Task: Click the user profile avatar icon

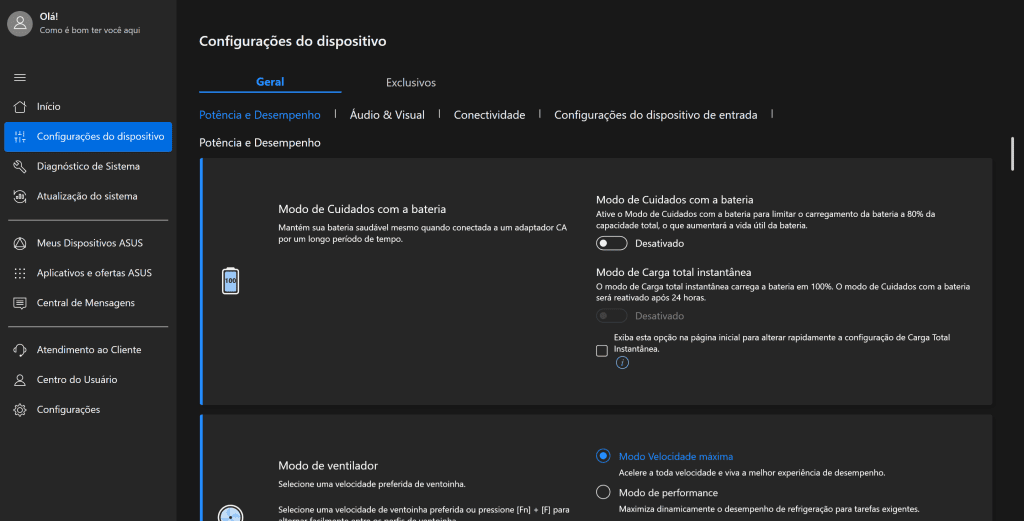Action: 20,23
